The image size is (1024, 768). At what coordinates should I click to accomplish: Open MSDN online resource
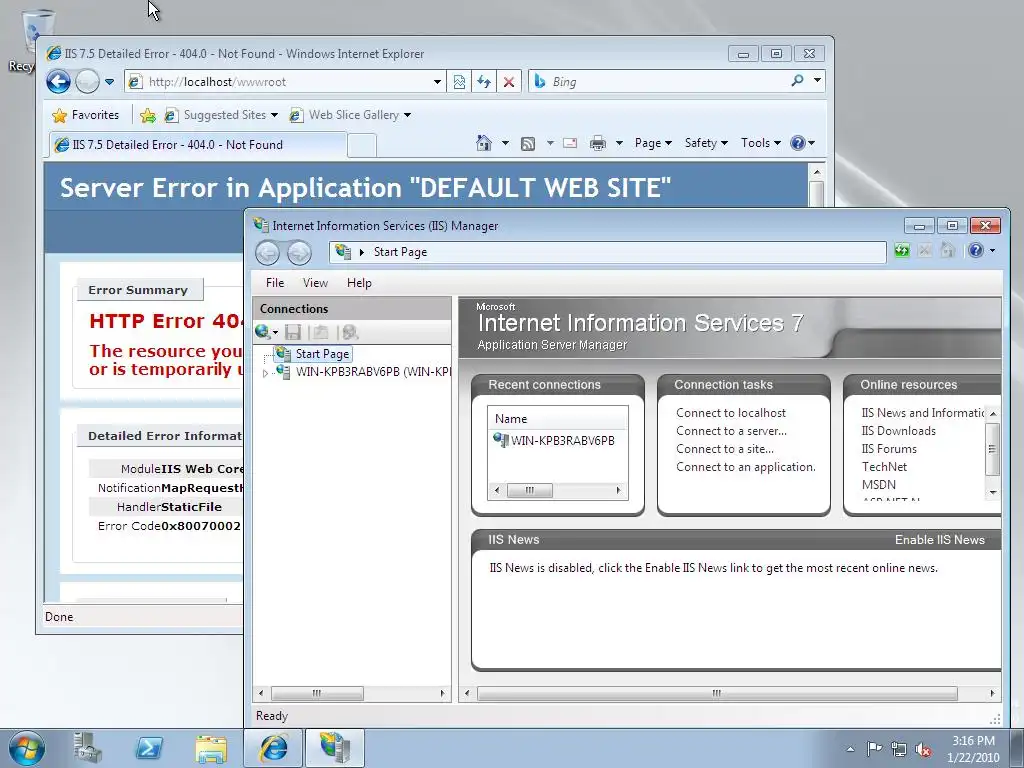pyautogui.click(x=878, y=485)
